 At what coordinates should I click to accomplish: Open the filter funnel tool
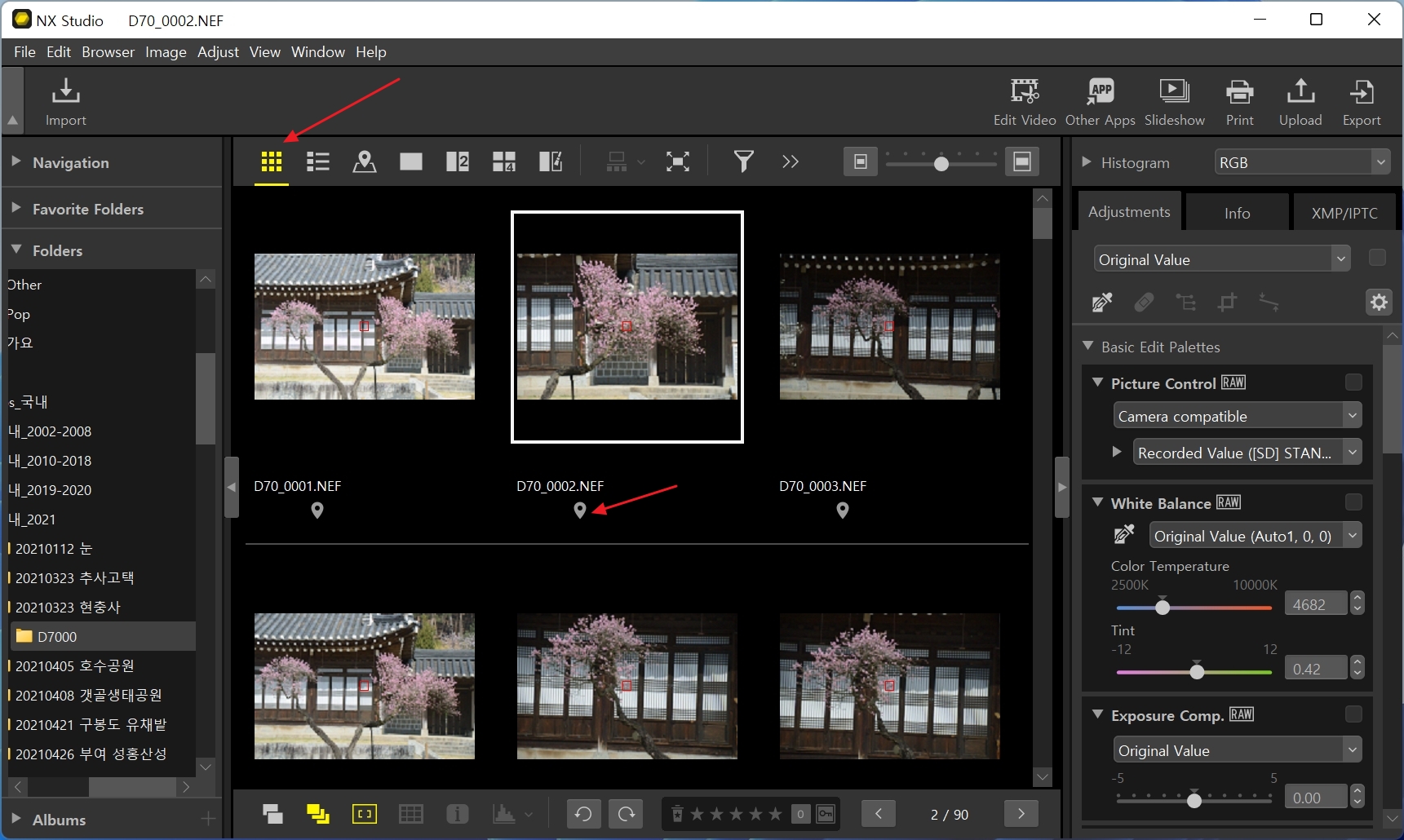pyautogui.click(x=743, y=161)
